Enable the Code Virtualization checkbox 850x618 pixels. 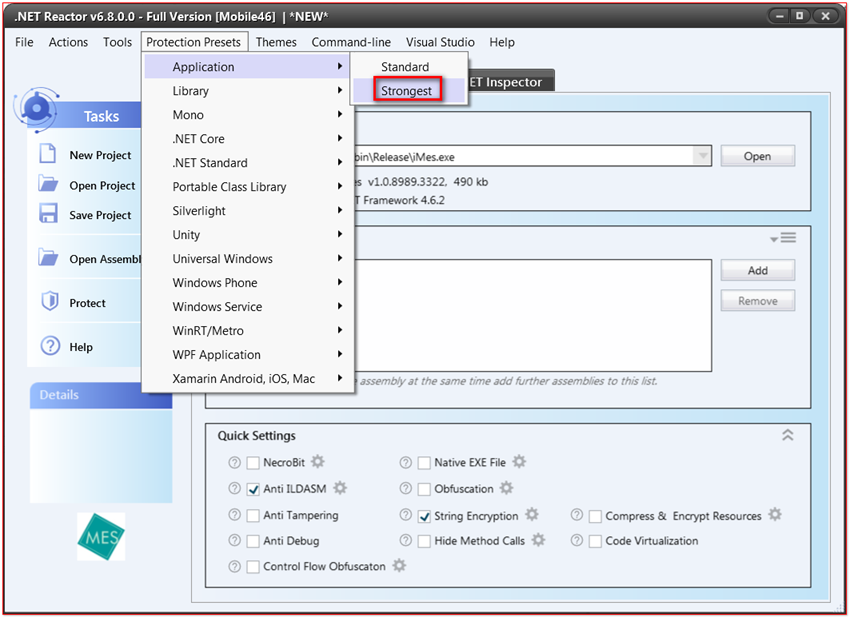595,541
